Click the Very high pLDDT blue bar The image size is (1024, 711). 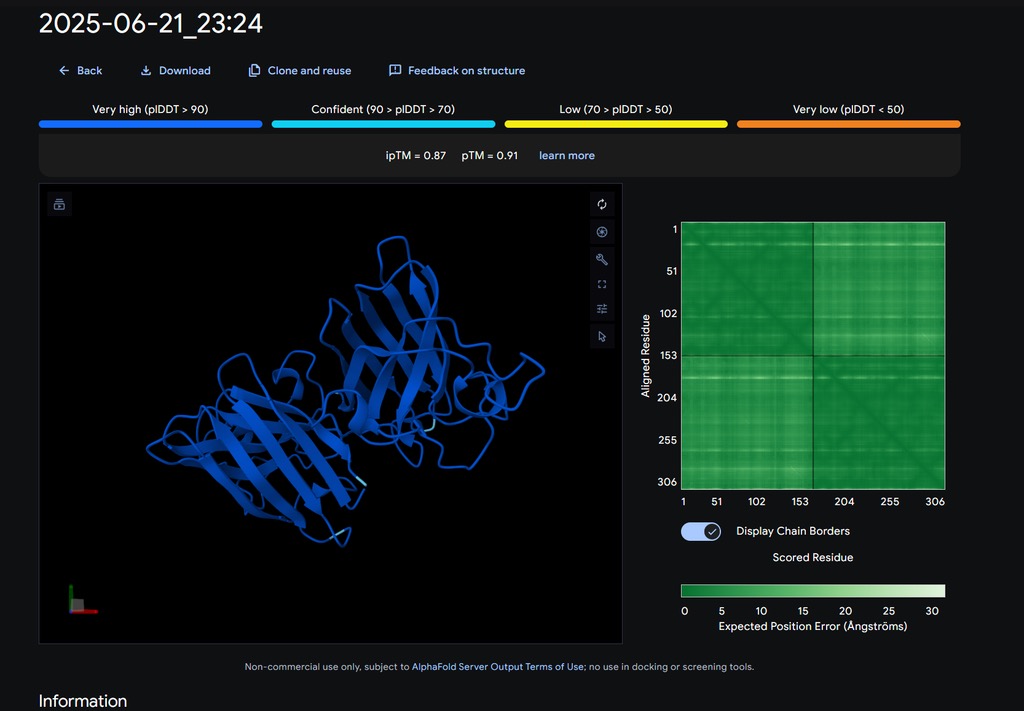coord(150,124)
